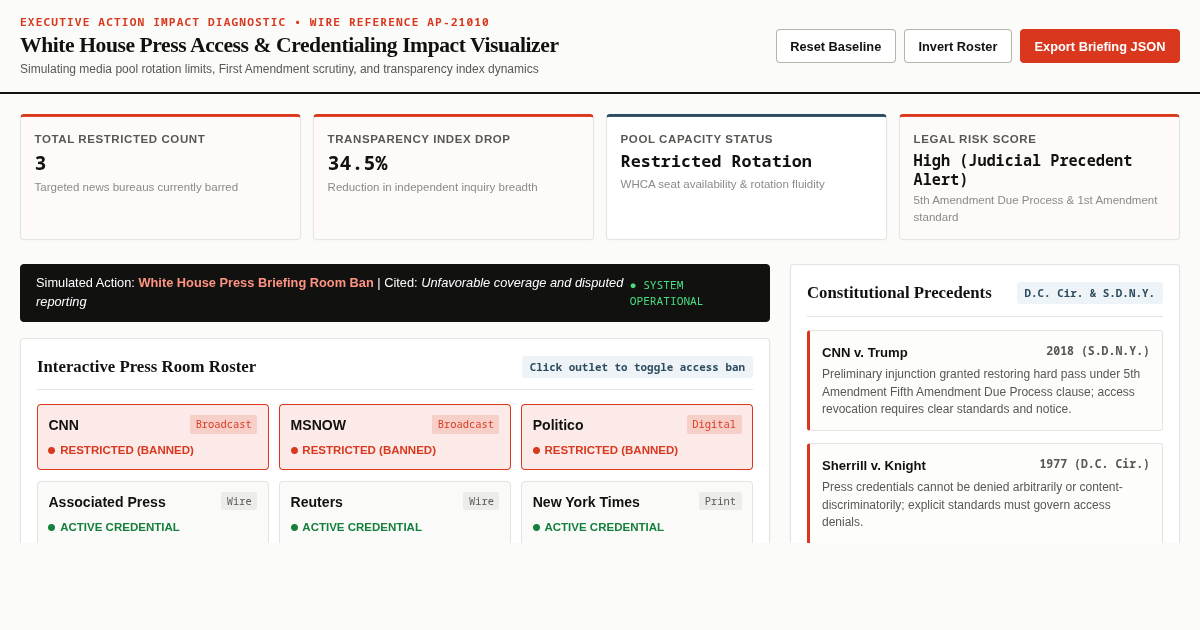Select the Total Restricted Count card

click(160, 177)
